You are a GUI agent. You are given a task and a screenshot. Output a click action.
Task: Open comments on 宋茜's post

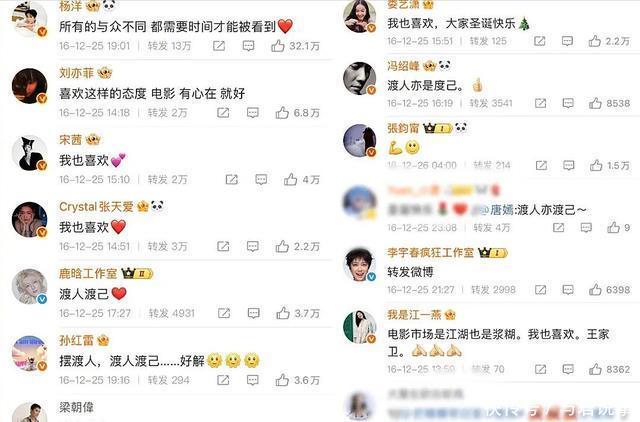(x=261, y=179)
